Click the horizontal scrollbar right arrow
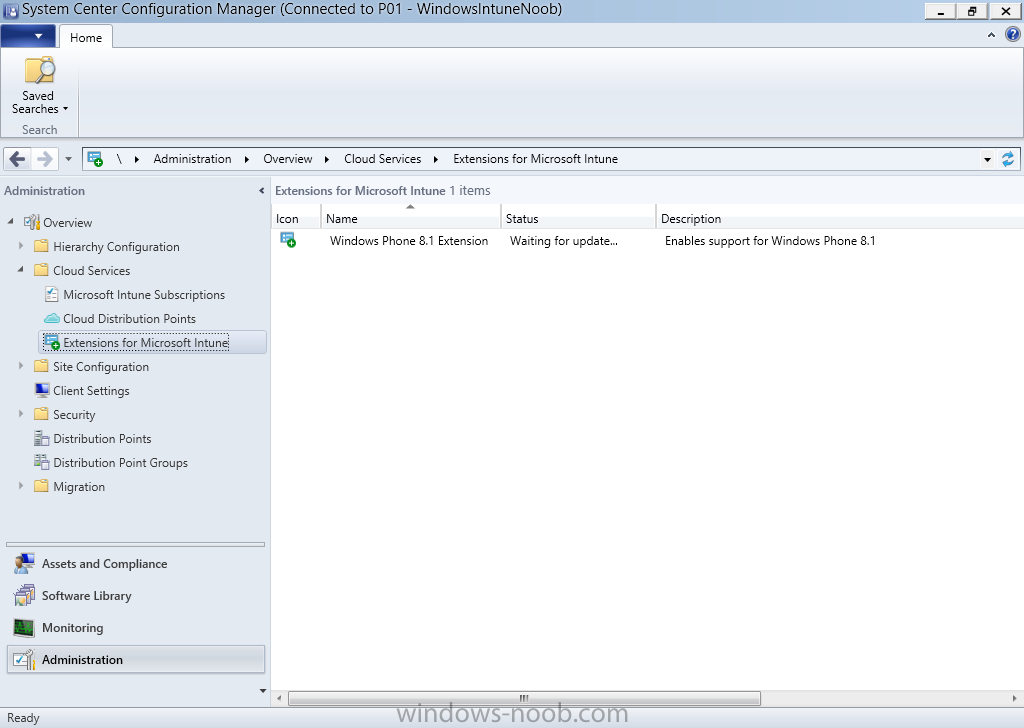 (1014, 699)
